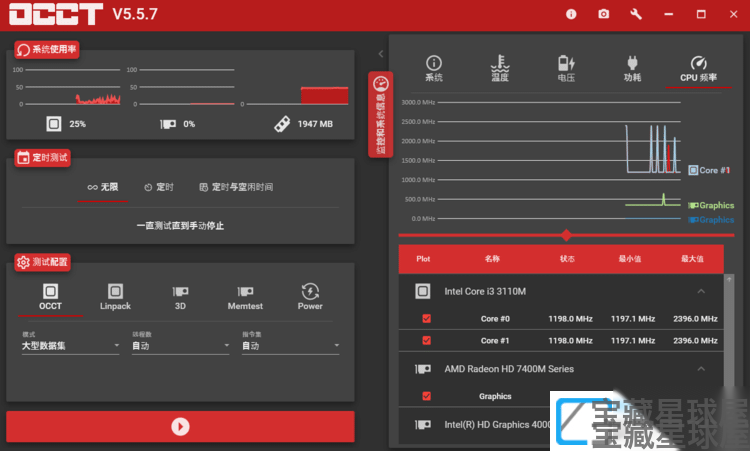The width and height of the screenshot is (750, 451).
Task: Click the red graph divider slider handle
Action: (566, 235)
